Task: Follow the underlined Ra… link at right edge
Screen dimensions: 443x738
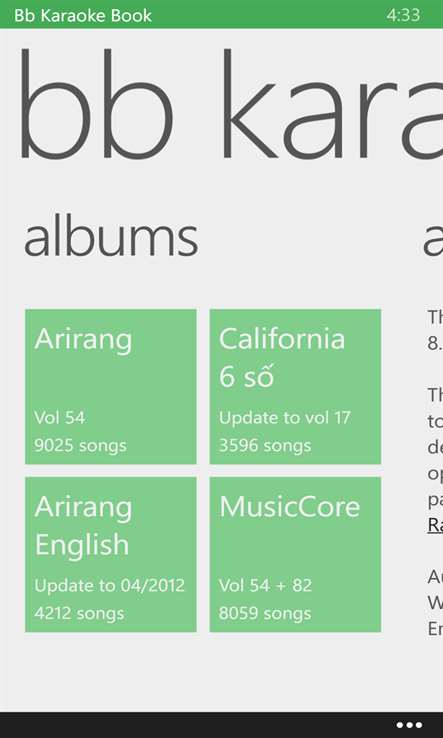Action: [x=435, y=525]
